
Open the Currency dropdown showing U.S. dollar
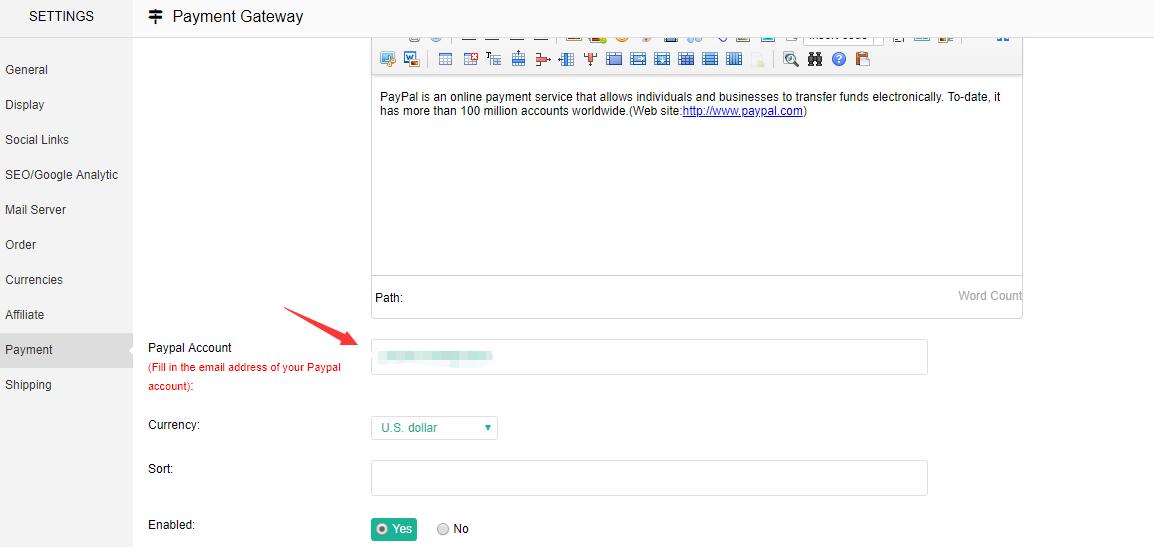click(434, 428)
